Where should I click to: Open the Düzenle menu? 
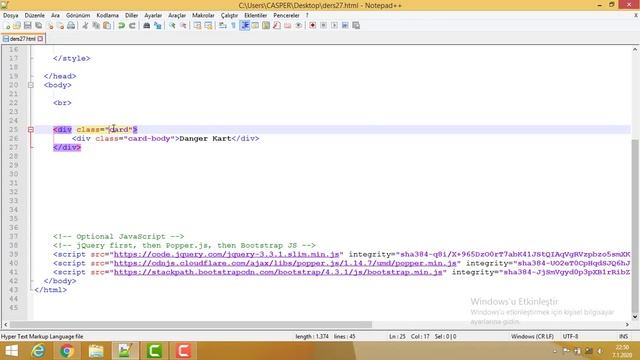pos(35,15)
